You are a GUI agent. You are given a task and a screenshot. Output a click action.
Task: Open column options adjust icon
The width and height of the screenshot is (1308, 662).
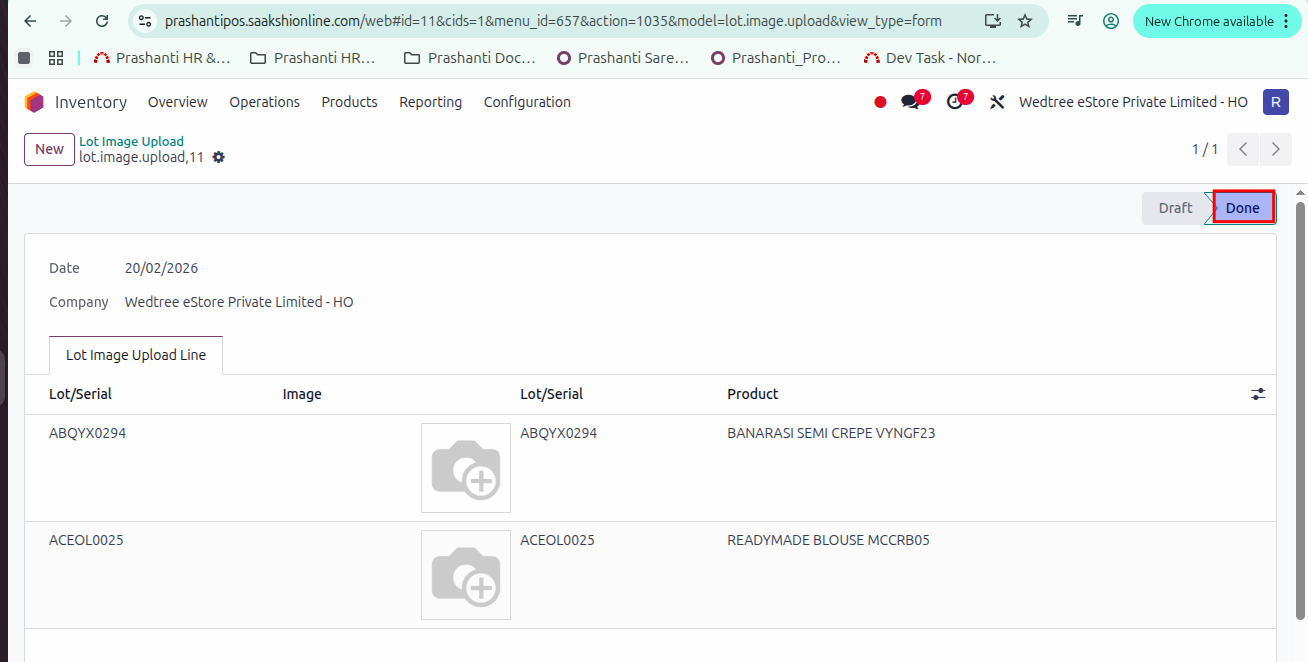(1258, 394)
